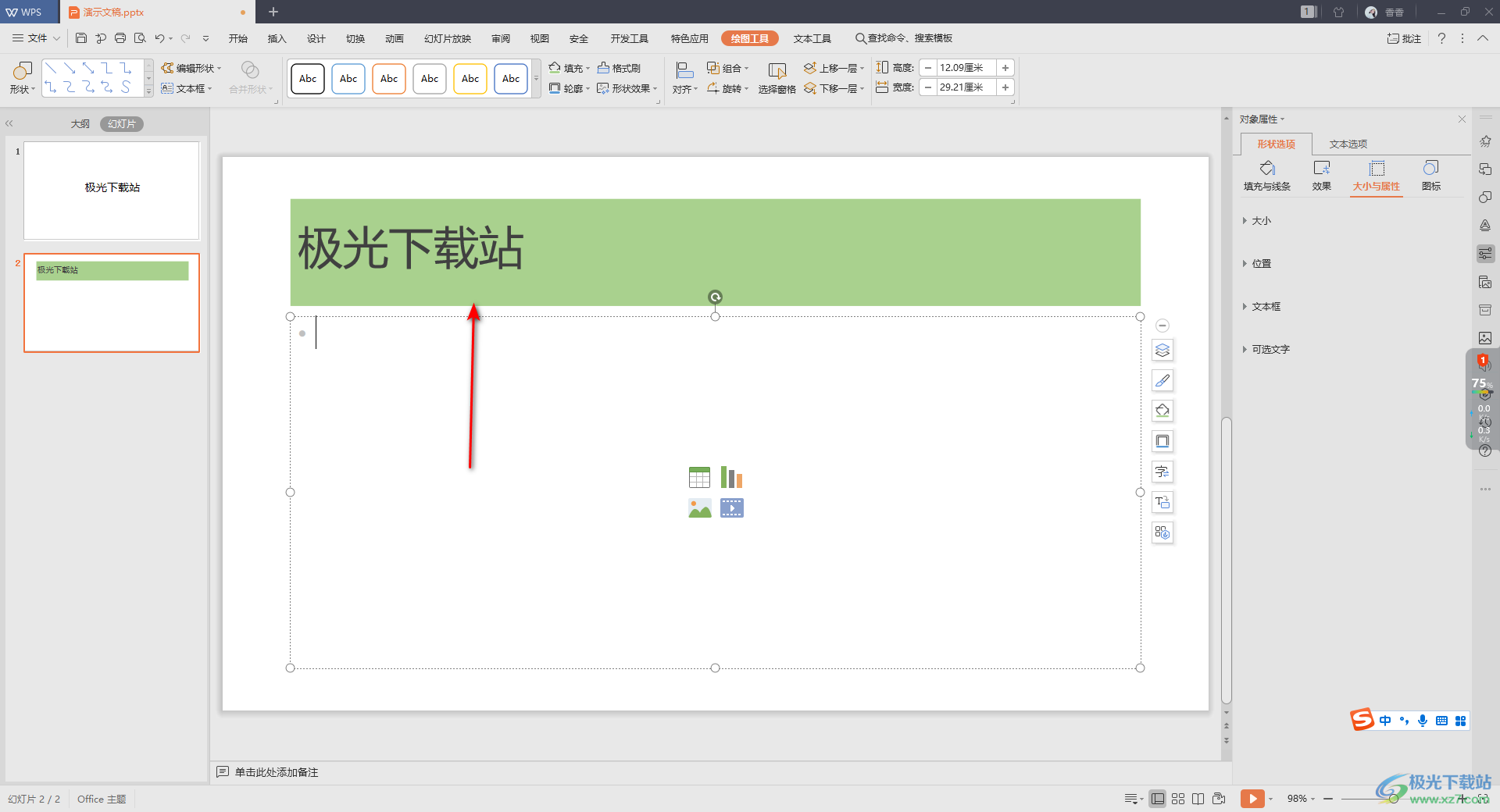Switch the panel to 幻灯片 slides view
Image resolution: width=1500 pixels, height=812 pixels.
click(122, 124)
